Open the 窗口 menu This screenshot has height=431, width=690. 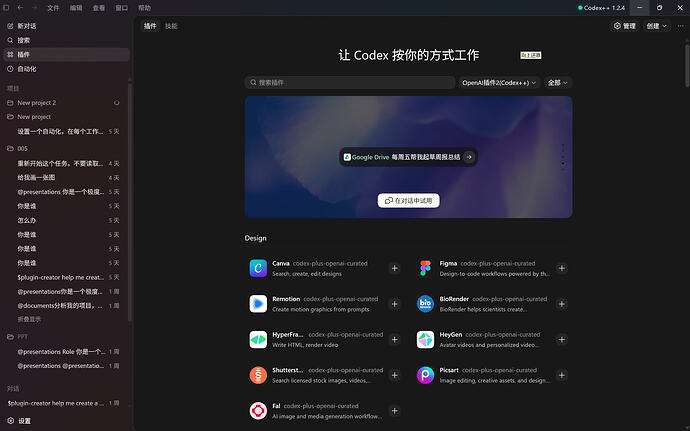coord(121,7)
